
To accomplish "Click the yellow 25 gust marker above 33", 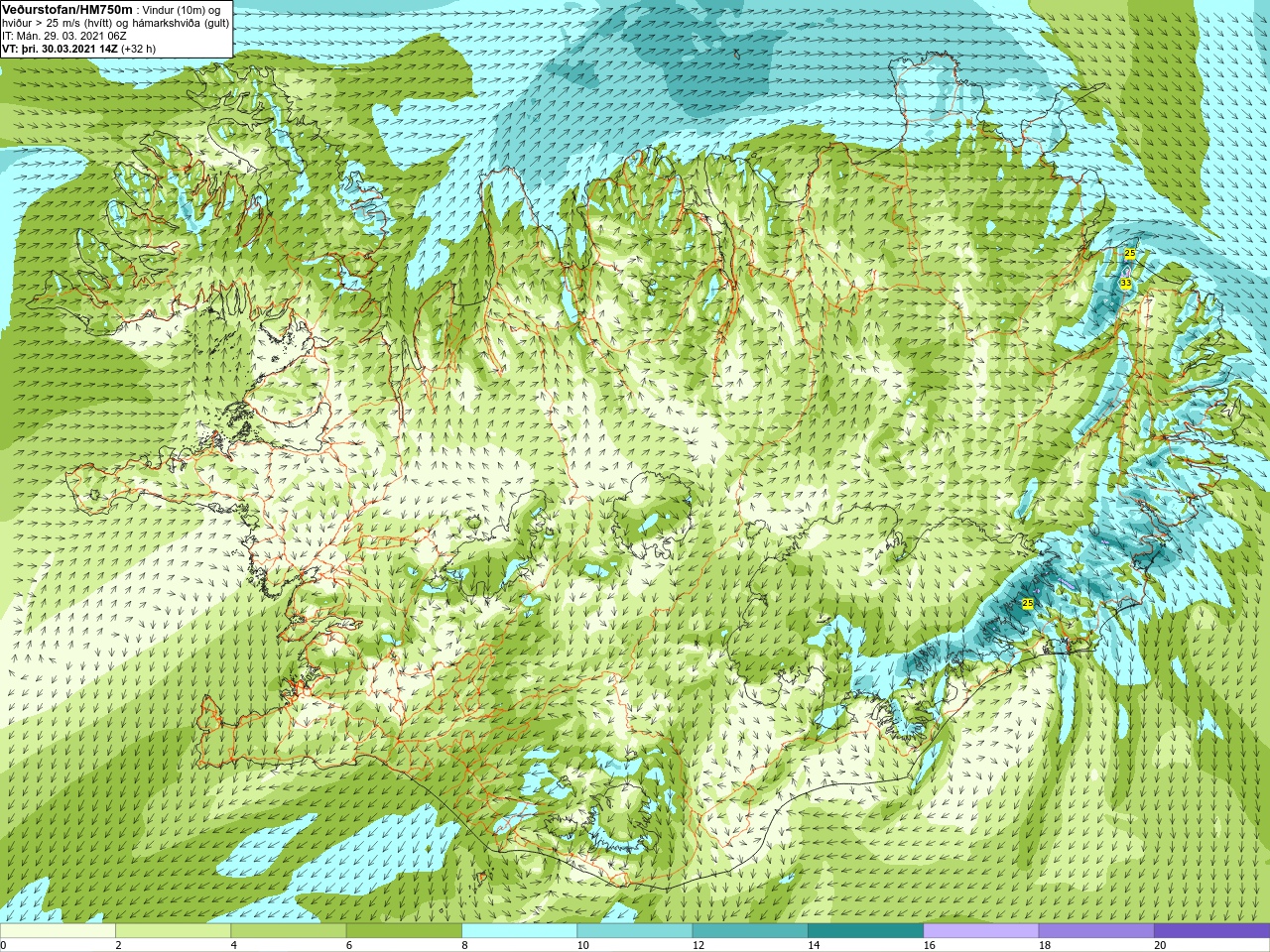I will click(x=1129, y=254).
